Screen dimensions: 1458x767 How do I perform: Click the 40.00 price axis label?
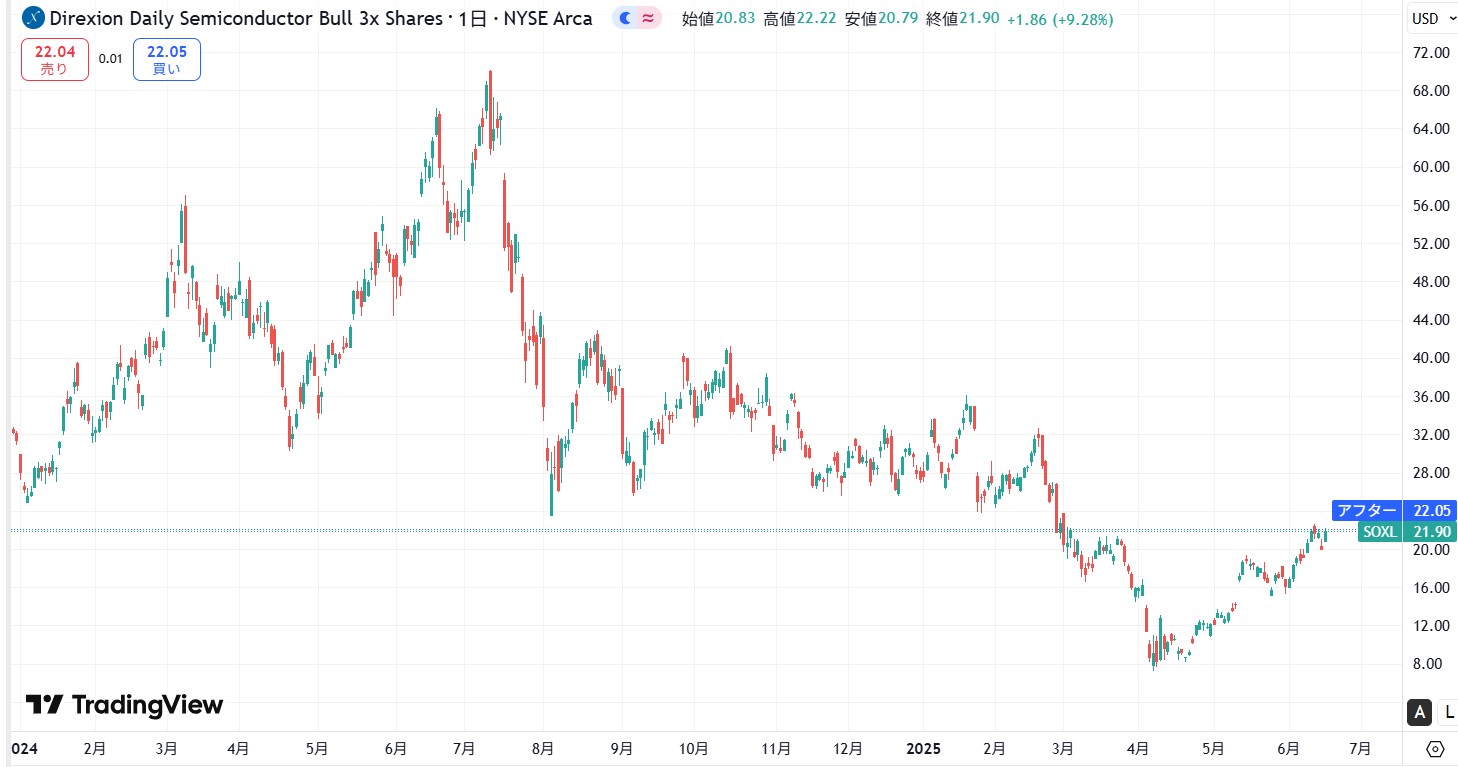1429,358
